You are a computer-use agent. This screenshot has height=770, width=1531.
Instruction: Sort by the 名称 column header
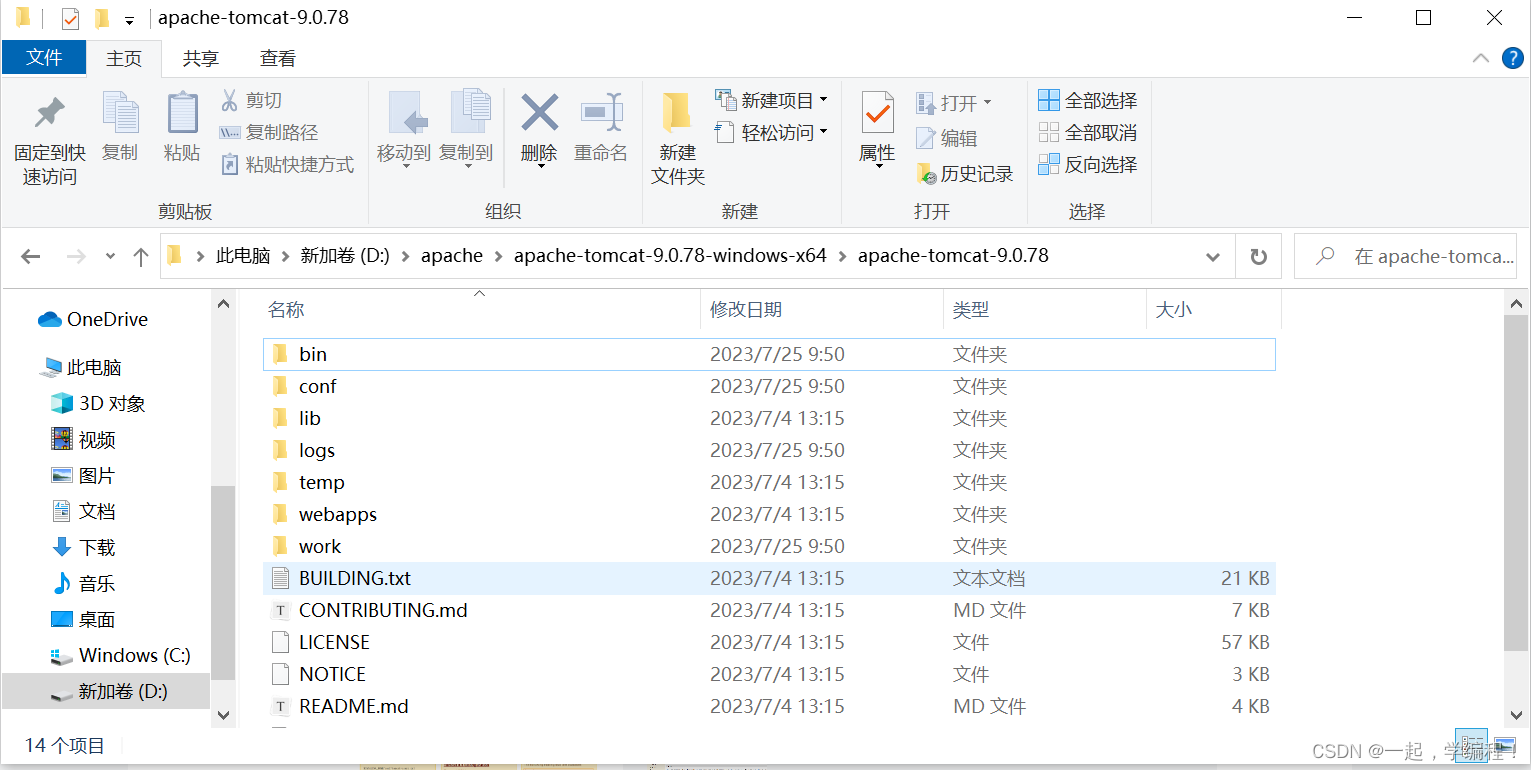click(286, 310)
